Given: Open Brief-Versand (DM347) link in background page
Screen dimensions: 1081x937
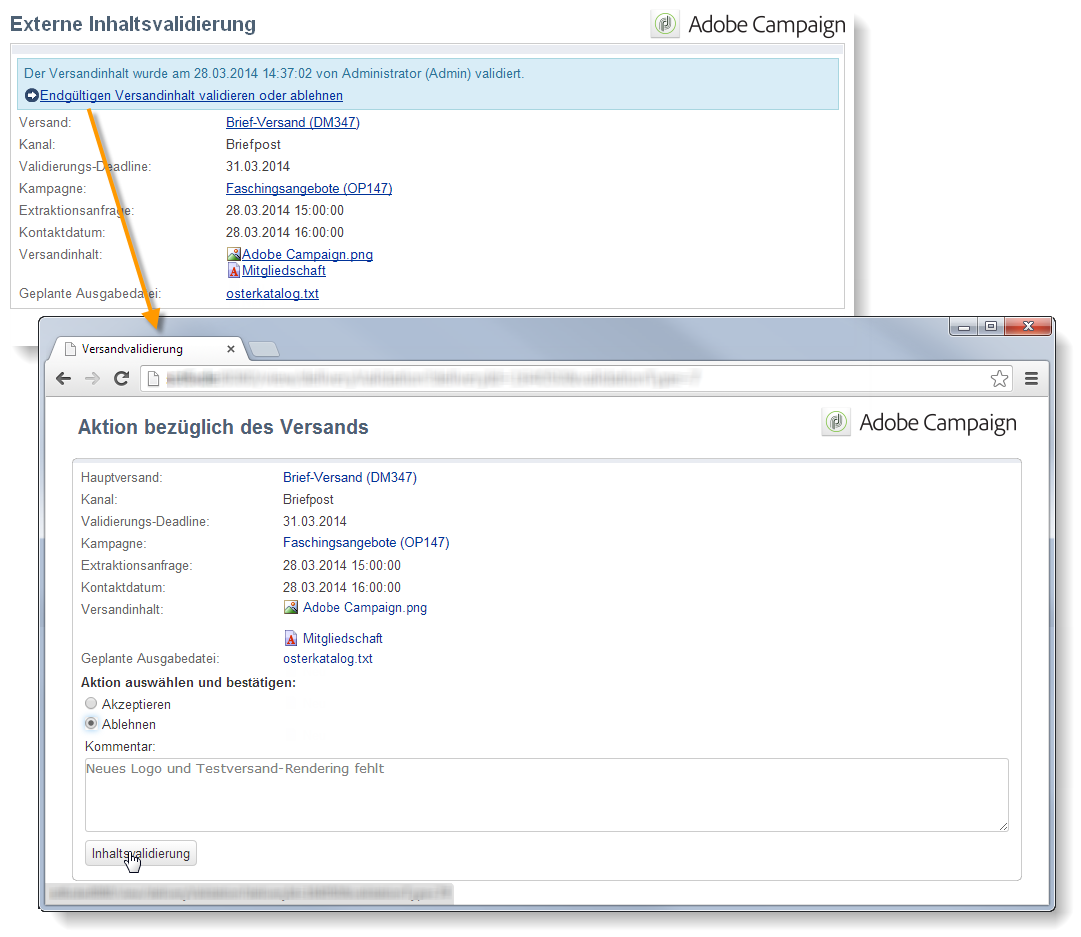Looking at the screenshot, I should (x=293, y=122).
